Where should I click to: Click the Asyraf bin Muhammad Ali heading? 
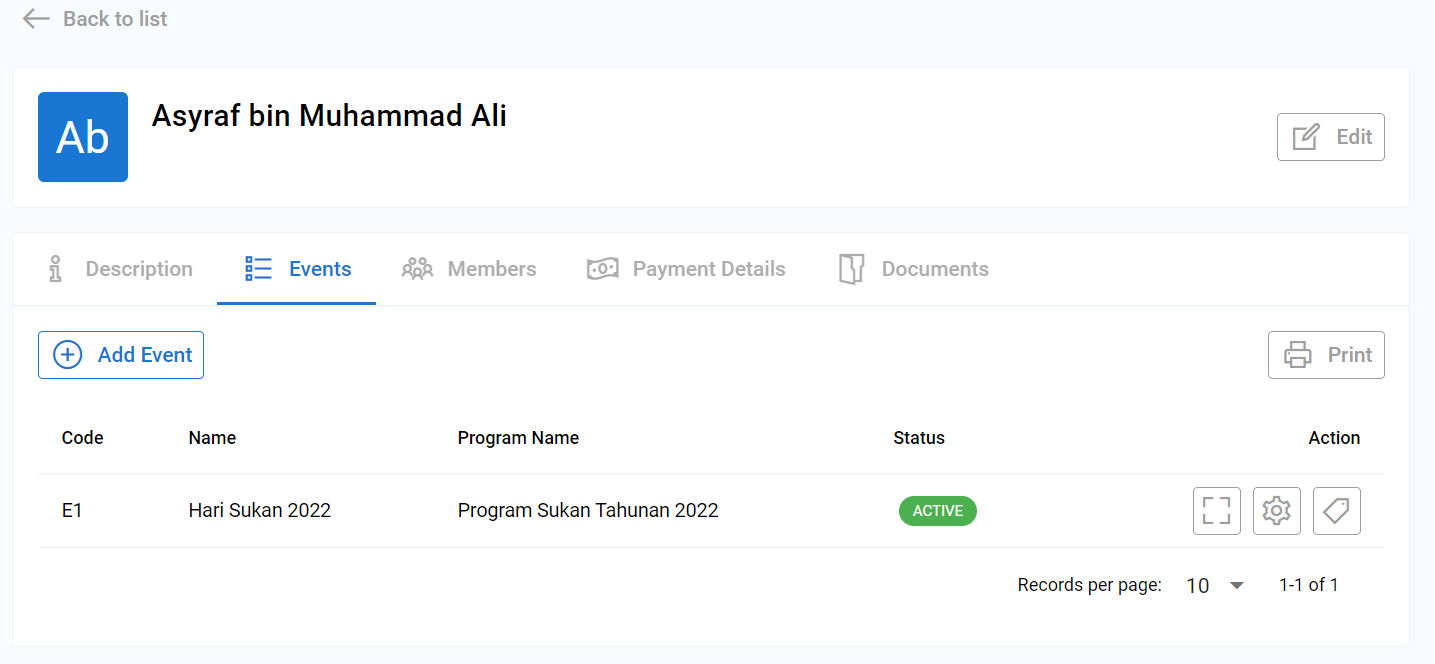tap(329, 116)
